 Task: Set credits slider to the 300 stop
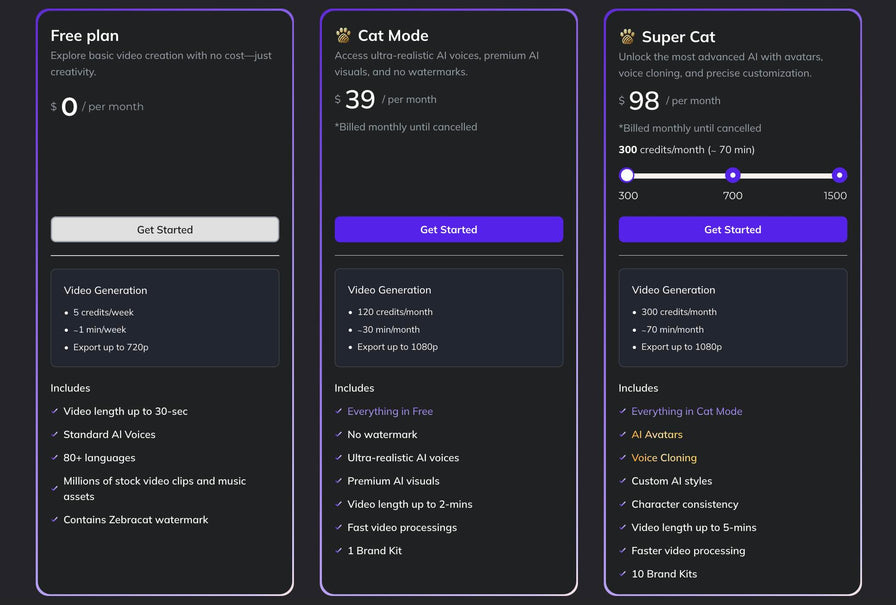coord(627,175)
